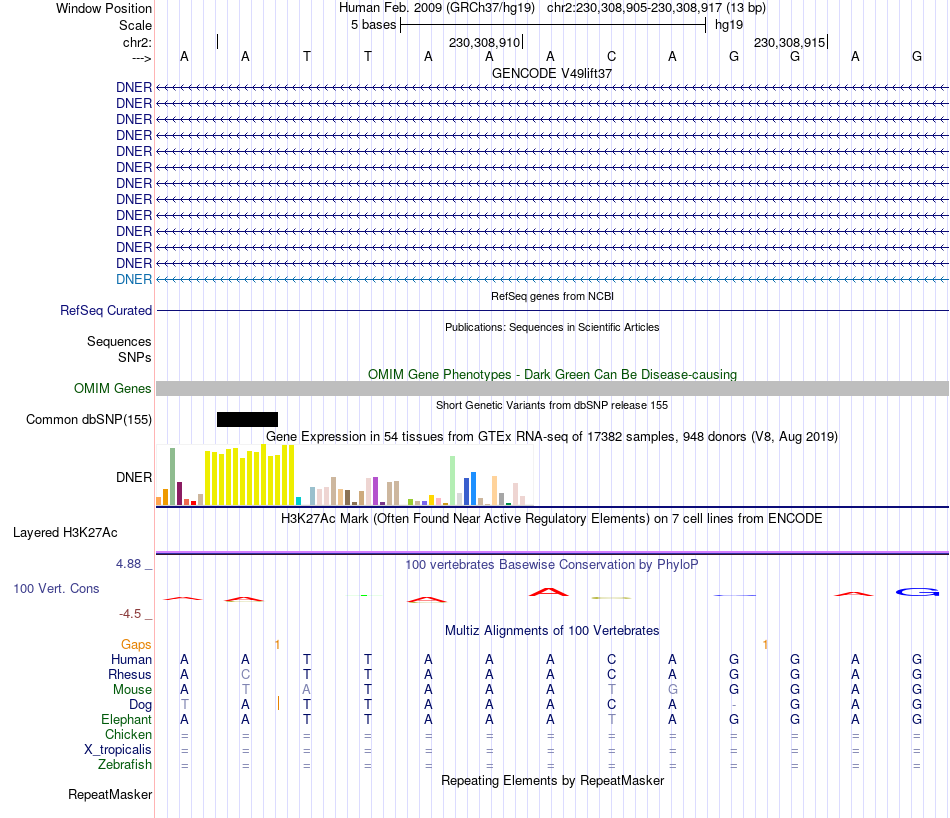The image size is (950, 818).
Task: Click the gray C in Rhesus row
Action: 245,674
